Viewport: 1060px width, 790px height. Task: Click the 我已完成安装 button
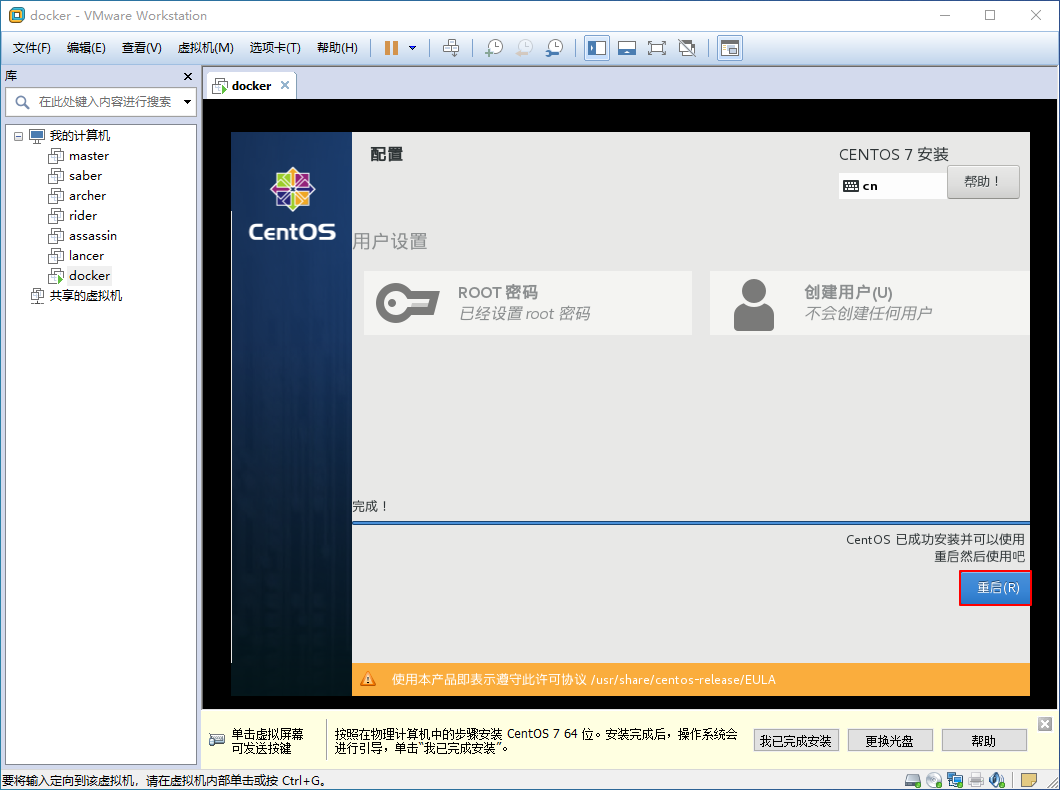795,740
